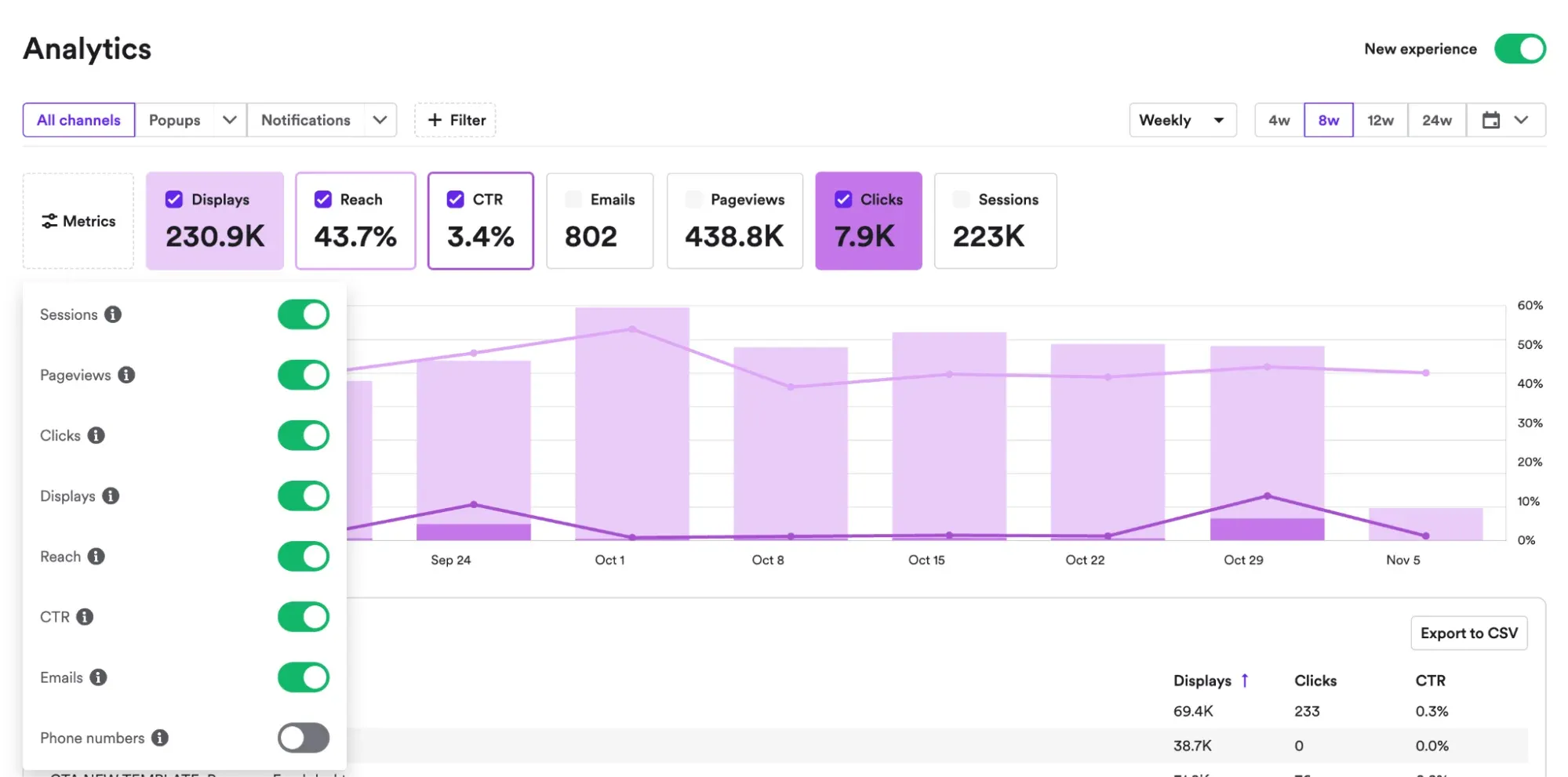Expand the Notifications channel dropdown arrow
Screen dimensions: 1568x777
click(380, 120)
